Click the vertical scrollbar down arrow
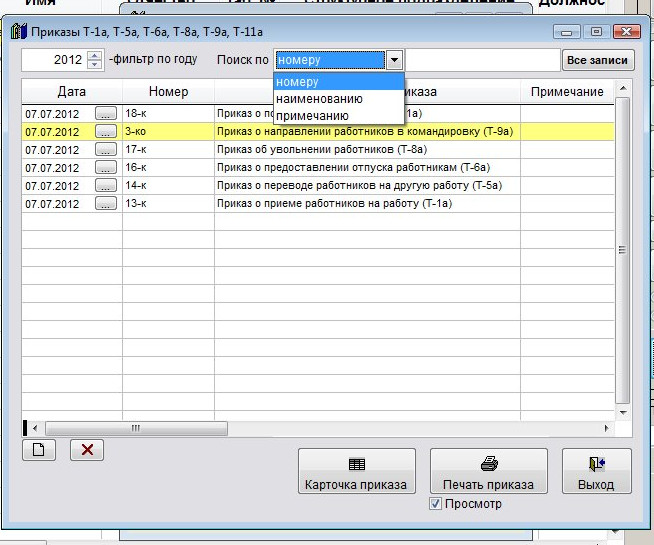Screen dimensions: 654x545 pyautogui.click(x=623, y=412)
